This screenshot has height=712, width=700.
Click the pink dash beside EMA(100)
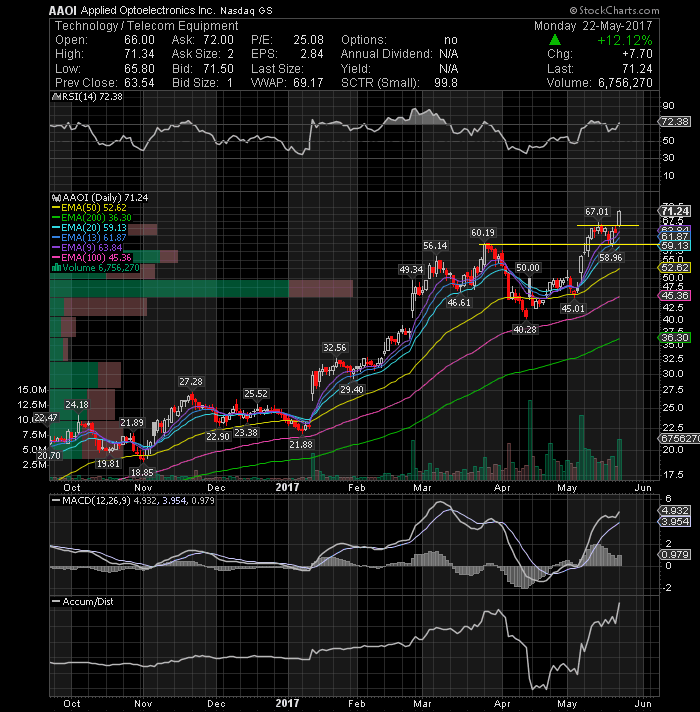56,257
